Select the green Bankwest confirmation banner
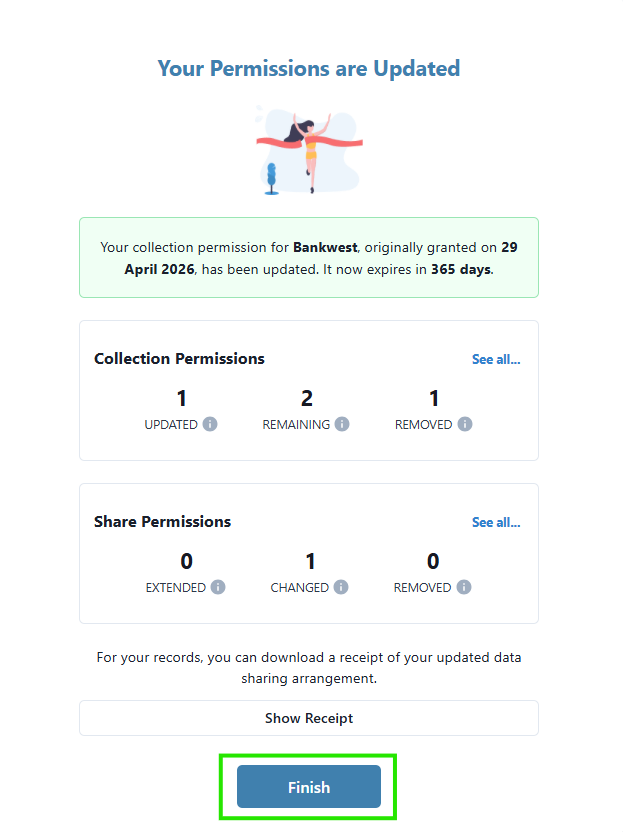The image size is (623, 832). click(x=309, y=258)
